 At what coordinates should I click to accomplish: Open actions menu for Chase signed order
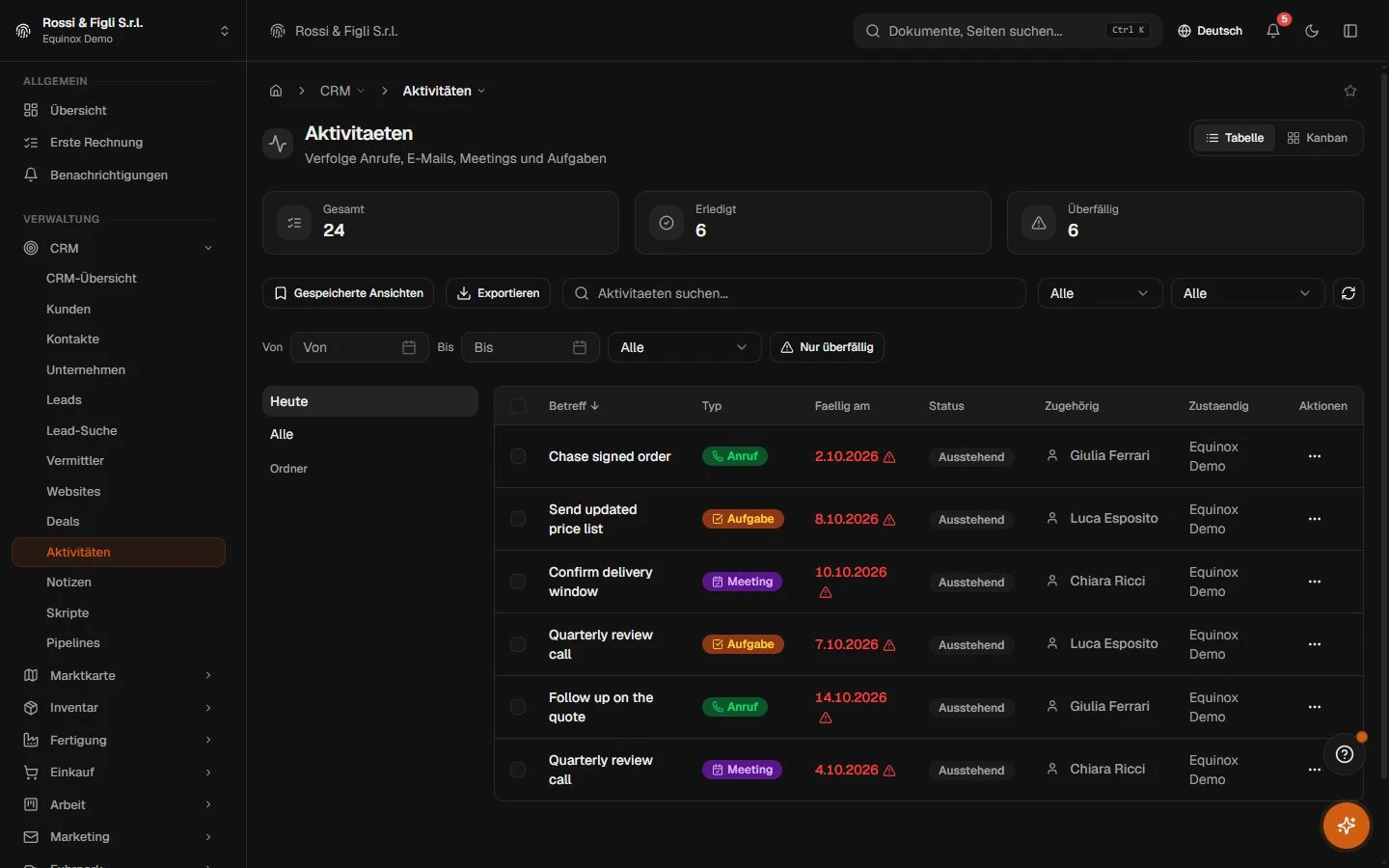tap(1314, 456)
